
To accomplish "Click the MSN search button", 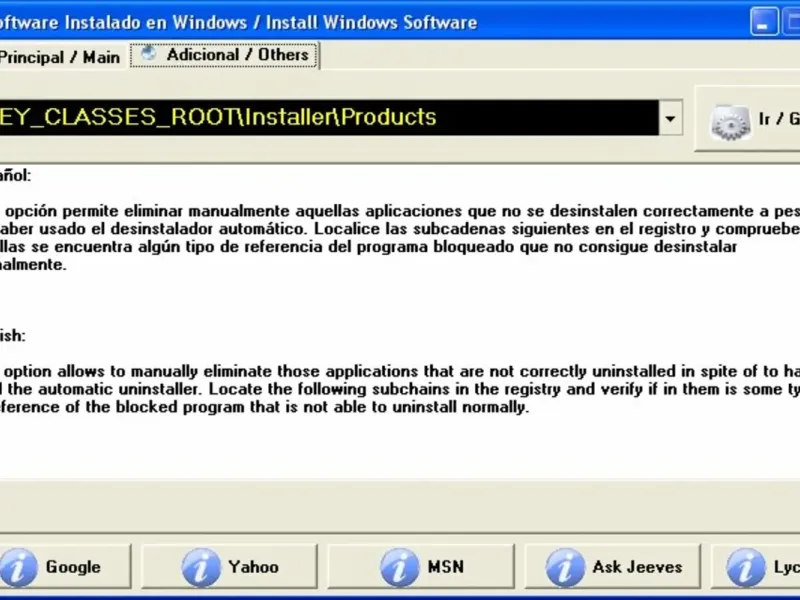I will [421, 566].
